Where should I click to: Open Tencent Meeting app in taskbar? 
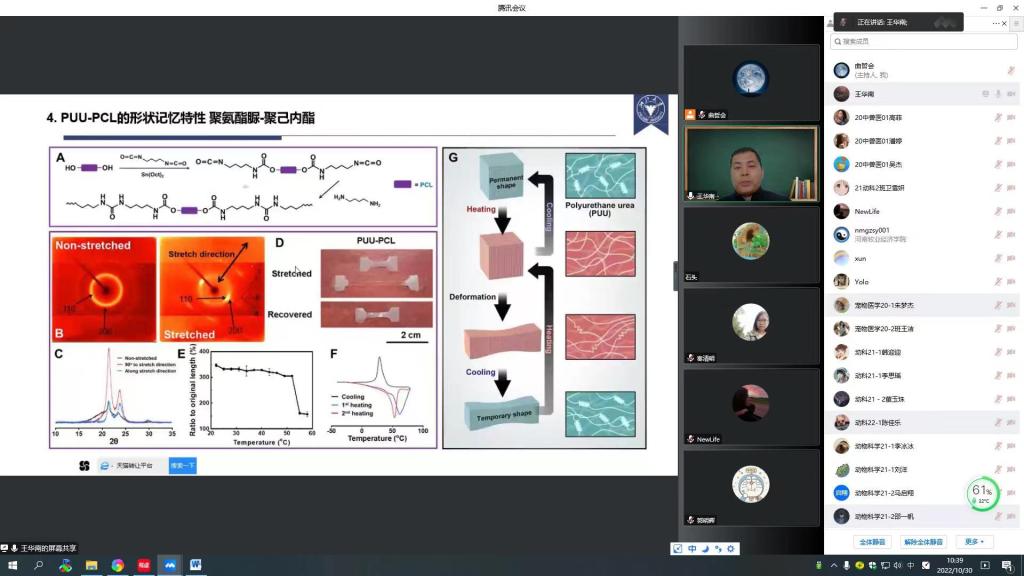169,565
